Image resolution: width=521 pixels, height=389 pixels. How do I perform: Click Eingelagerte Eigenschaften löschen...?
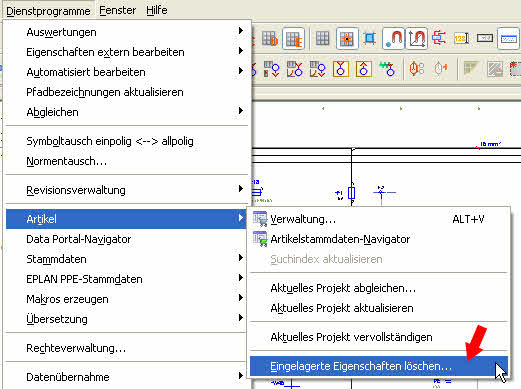(x=379, y=366)
